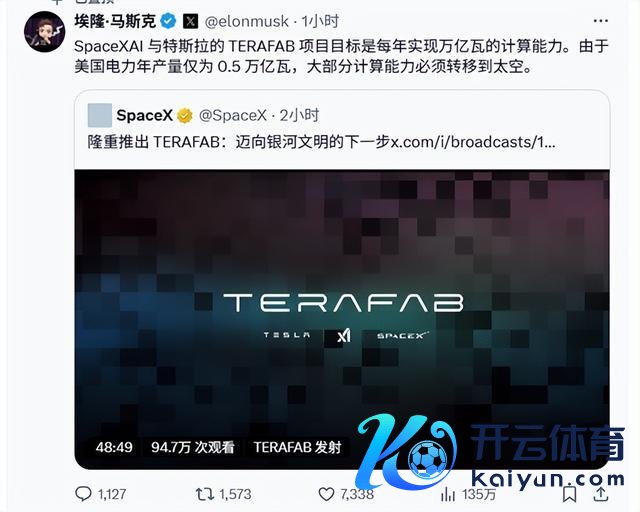Click the SpaceX gold verified badge
Viewport: 640px width, 512px height.
pyautogui.click(x=185, y=116)
